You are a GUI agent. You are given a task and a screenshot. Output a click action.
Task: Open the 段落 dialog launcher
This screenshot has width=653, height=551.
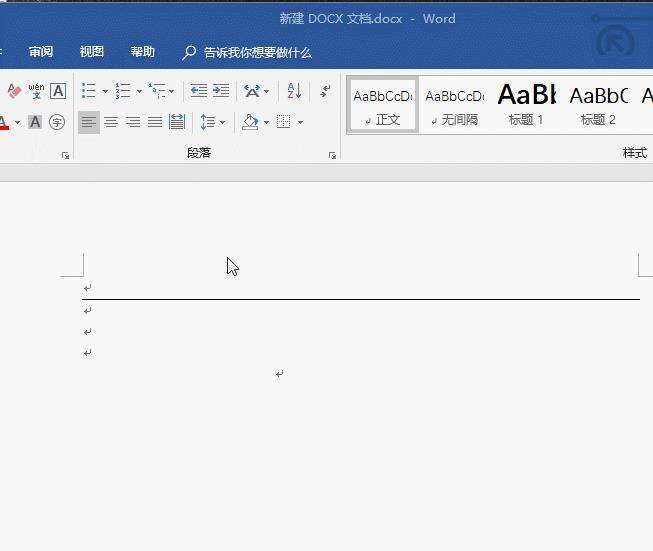pyautogui.click(x=332, y=155)
